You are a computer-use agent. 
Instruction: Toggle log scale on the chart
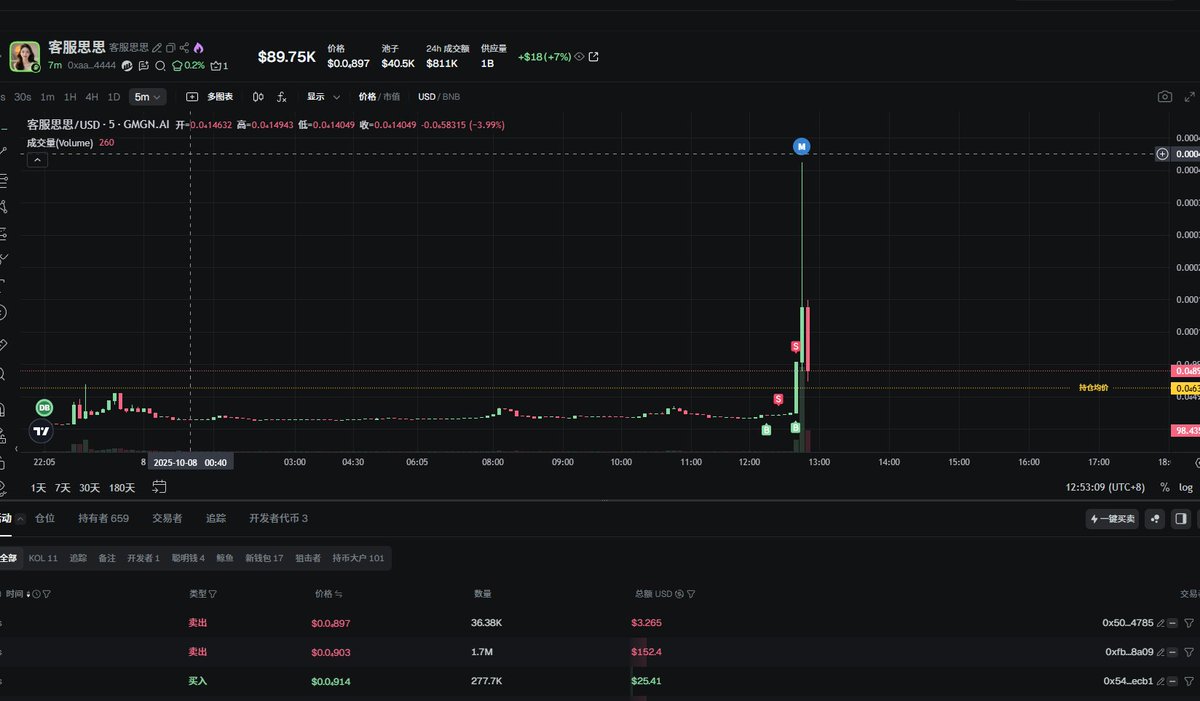pyautogui.click(x=1186, y=487)
